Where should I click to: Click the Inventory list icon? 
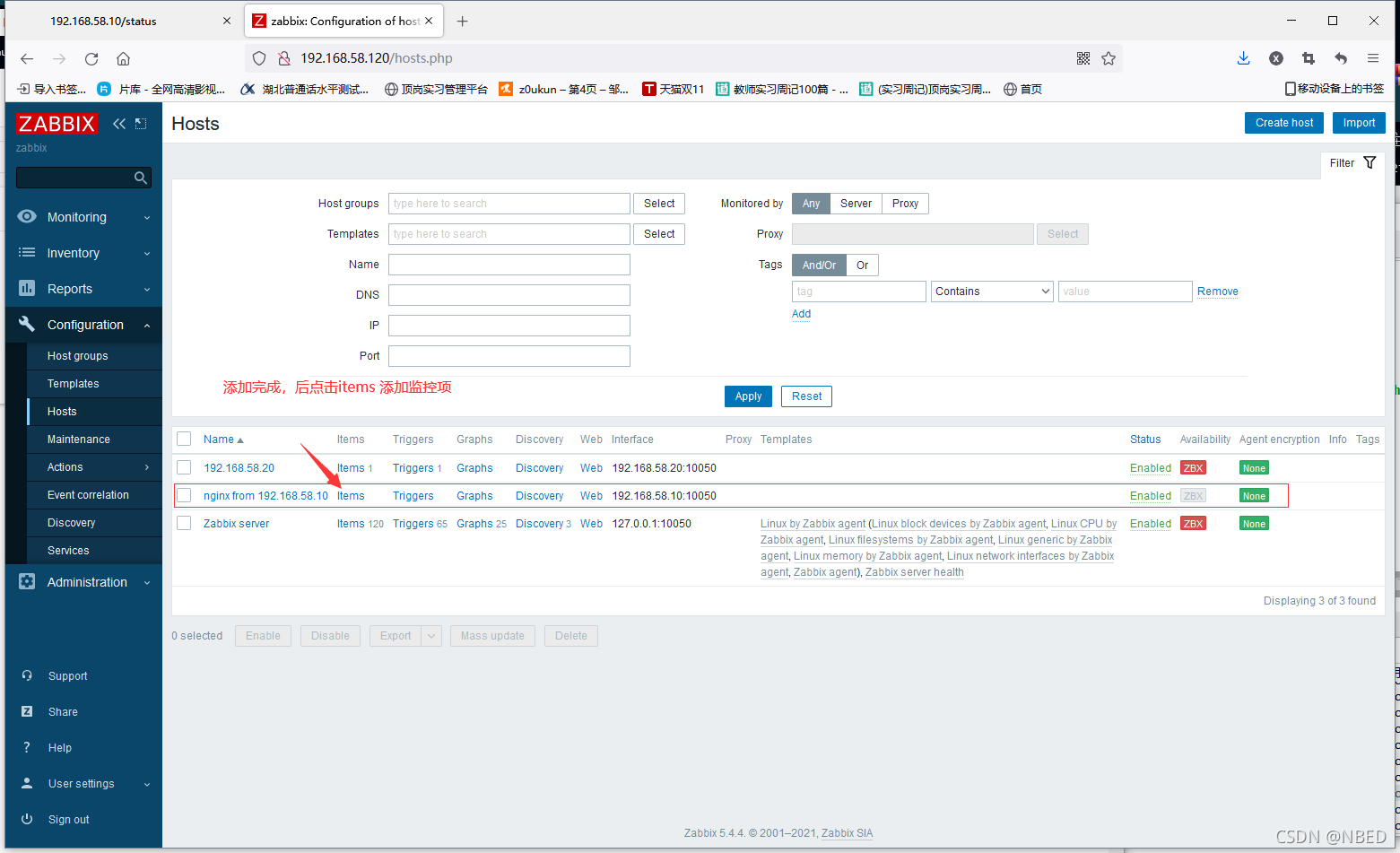pyautogui.click(x=27, y=253)
